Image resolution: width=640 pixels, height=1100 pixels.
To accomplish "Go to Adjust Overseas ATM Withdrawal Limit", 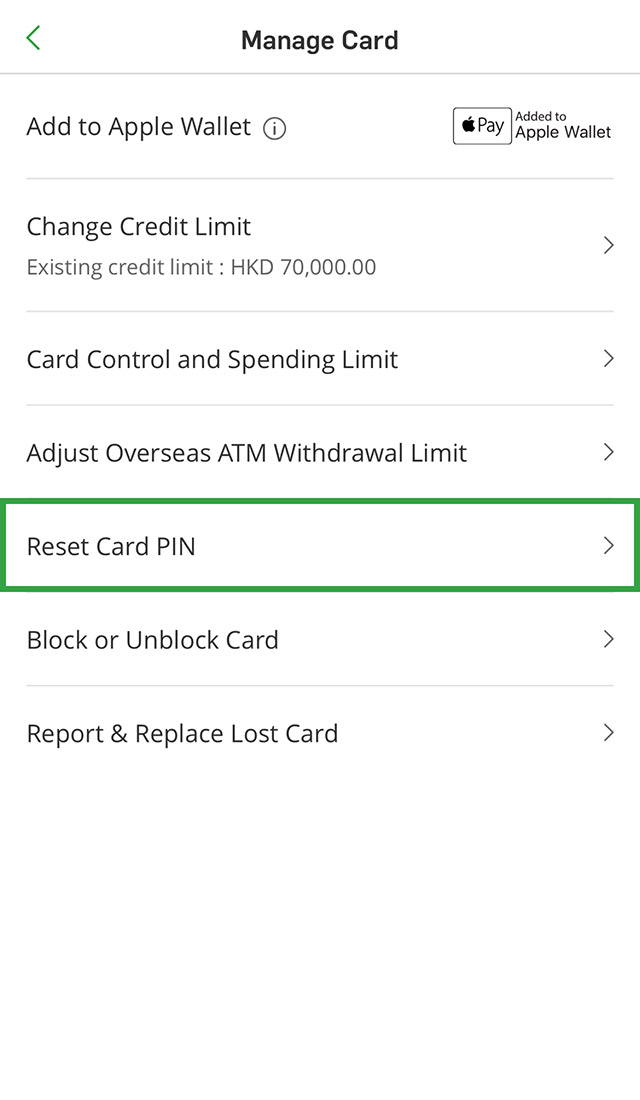I will tap(246, 453).
